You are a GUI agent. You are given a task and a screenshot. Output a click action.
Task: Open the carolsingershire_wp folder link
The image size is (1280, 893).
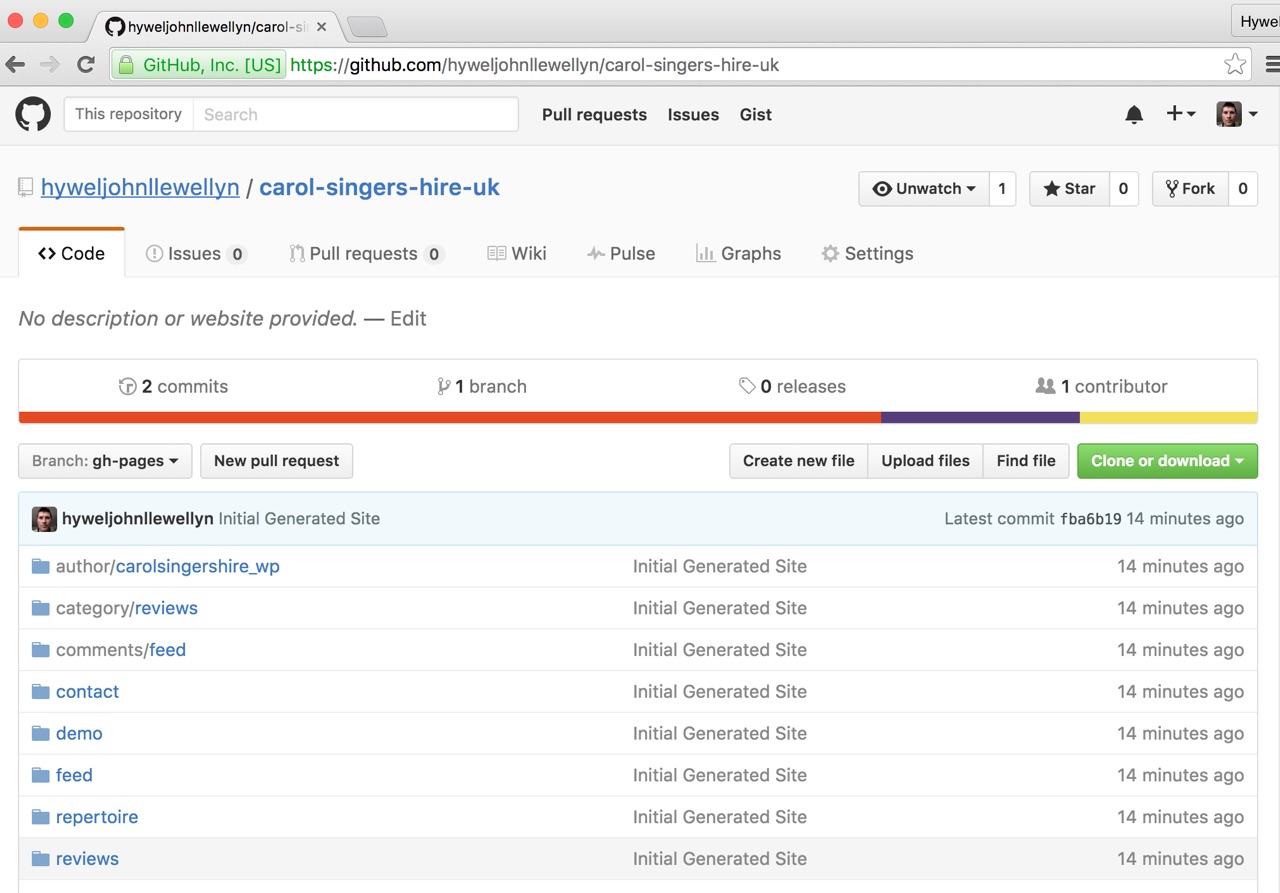pyautogui.click(x=198, y=566)
